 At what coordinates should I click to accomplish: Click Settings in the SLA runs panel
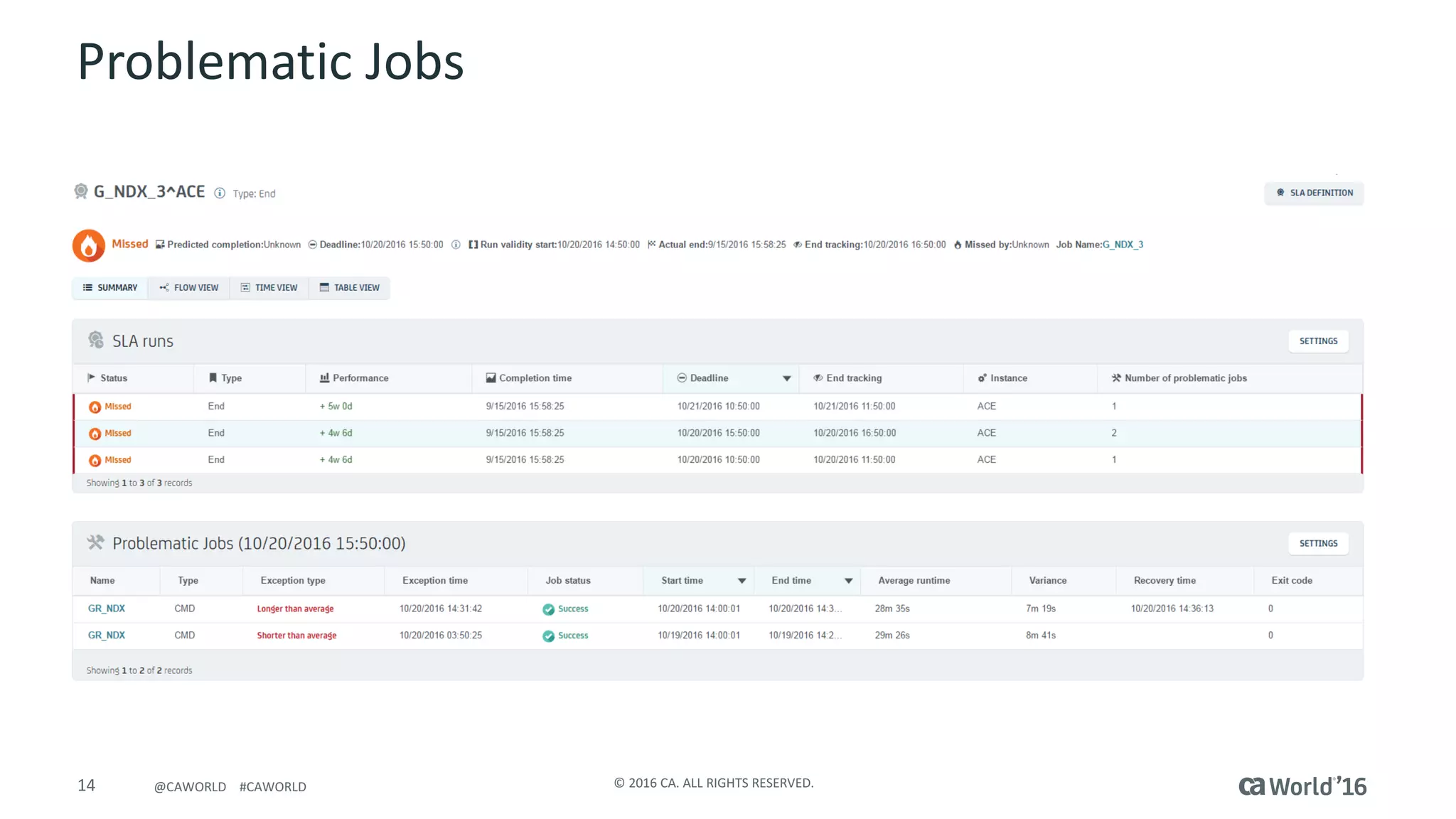coord(1318,341)
